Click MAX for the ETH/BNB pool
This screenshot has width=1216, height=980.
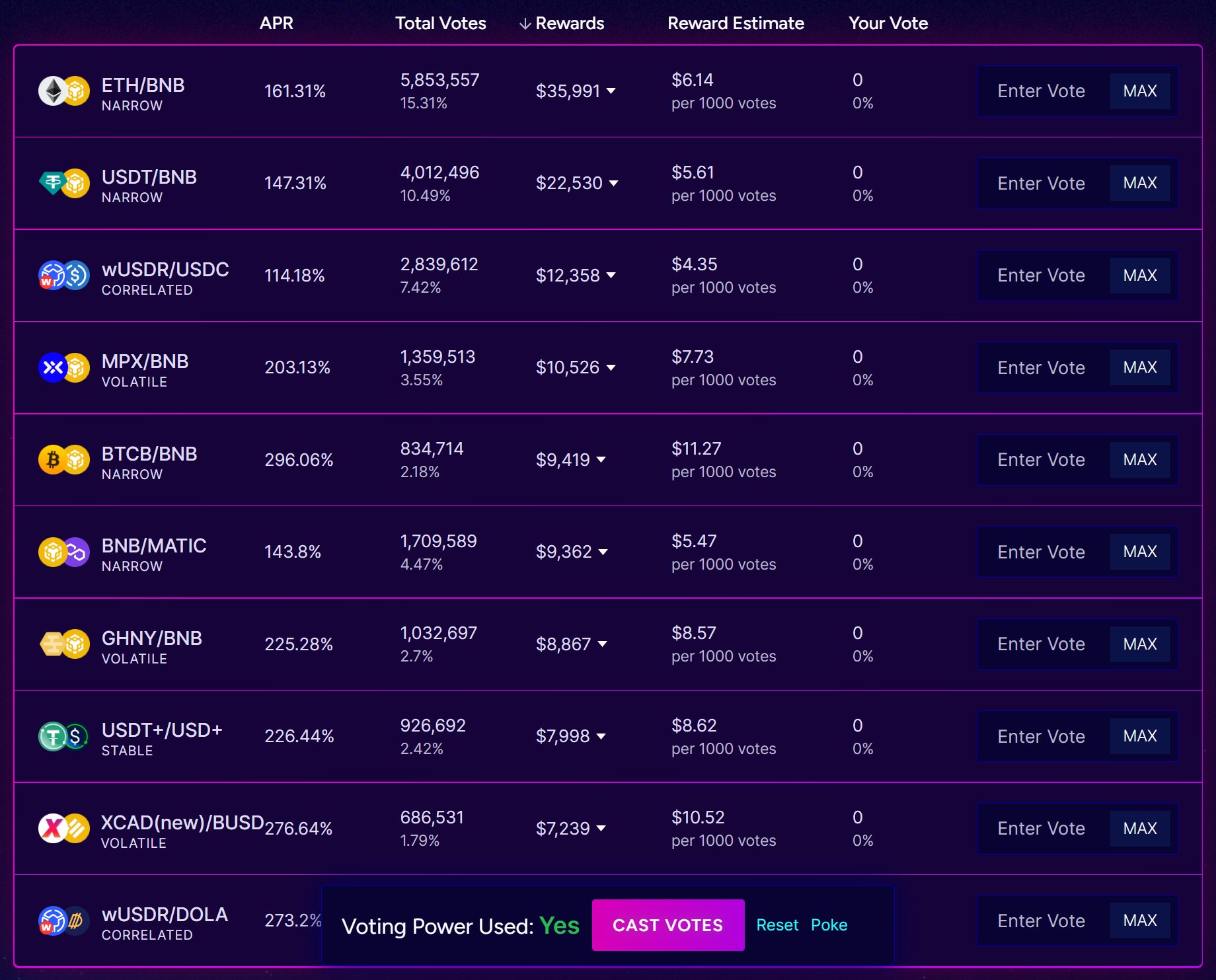pyautogui.click(x=1140, y=91)
